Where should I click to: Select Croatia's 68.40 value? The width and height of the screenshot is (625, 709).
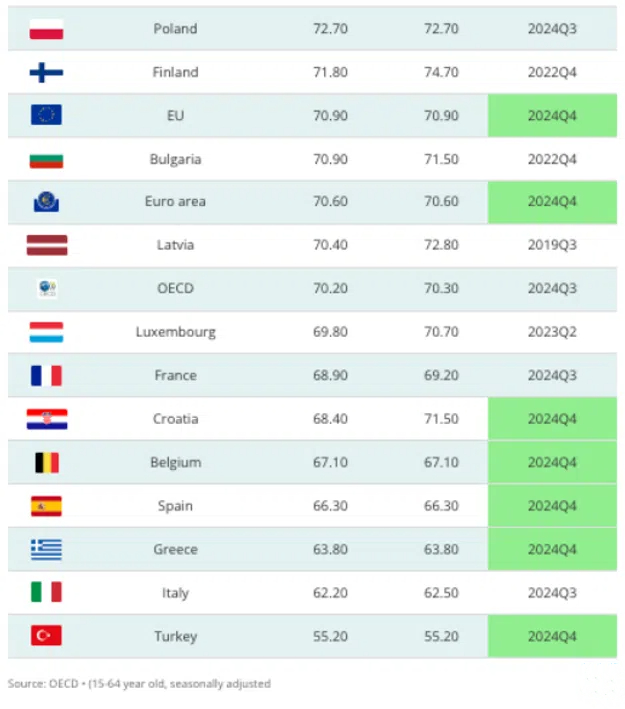(x=331, y=419)
